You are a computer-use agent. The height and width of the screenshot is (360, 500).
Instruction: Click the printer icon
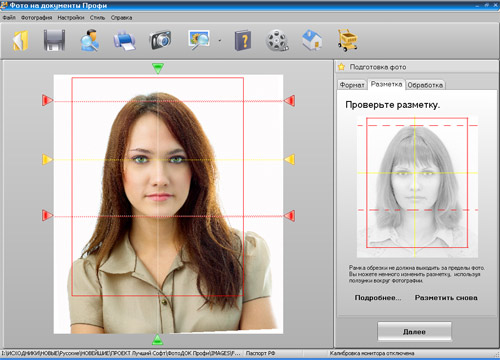[124, 41]
